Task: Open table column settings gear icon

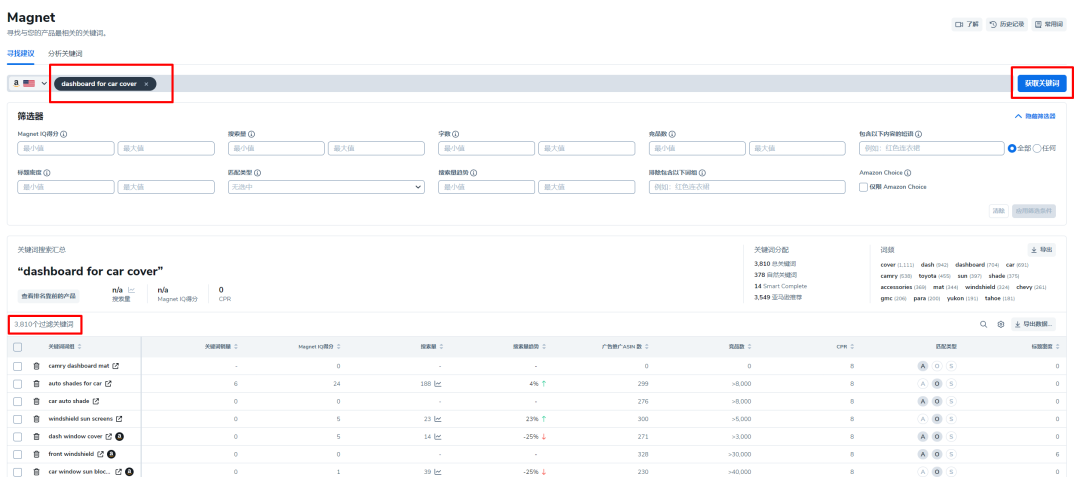Action: pyautogui.click(x=1000, y=324)
